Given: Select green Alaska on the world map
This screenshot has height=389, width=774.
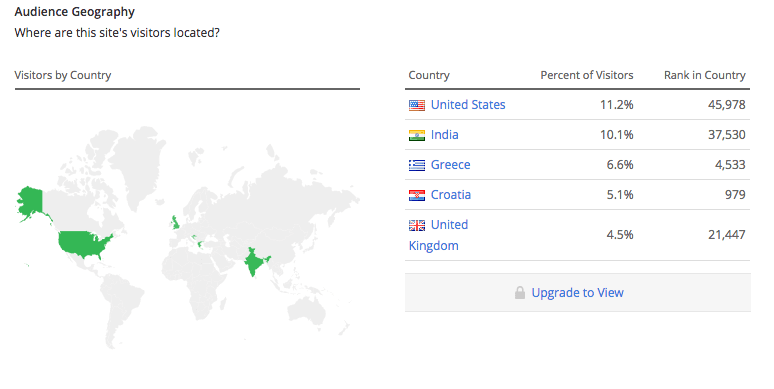Looking at the screenshot, I should pos(31,201).
